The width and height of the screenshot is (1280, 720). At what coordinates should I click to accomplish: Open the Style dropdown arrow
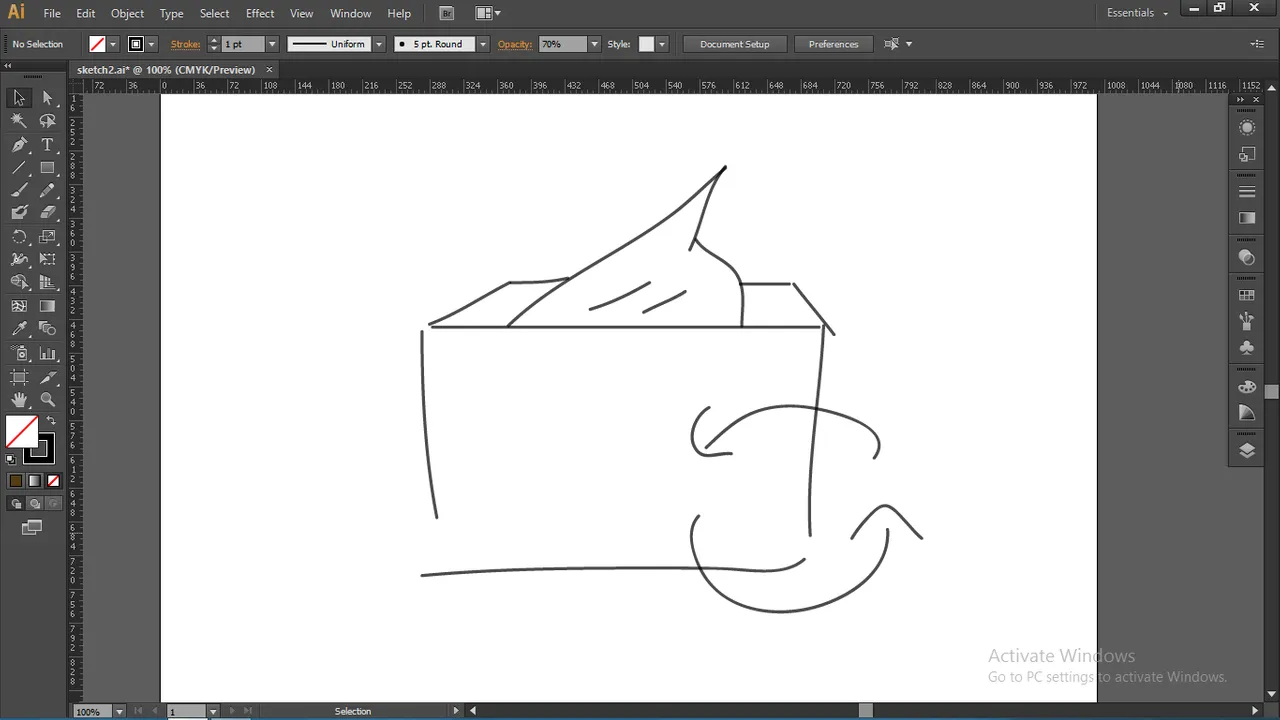pyautogui.click(x=662, y=44)
